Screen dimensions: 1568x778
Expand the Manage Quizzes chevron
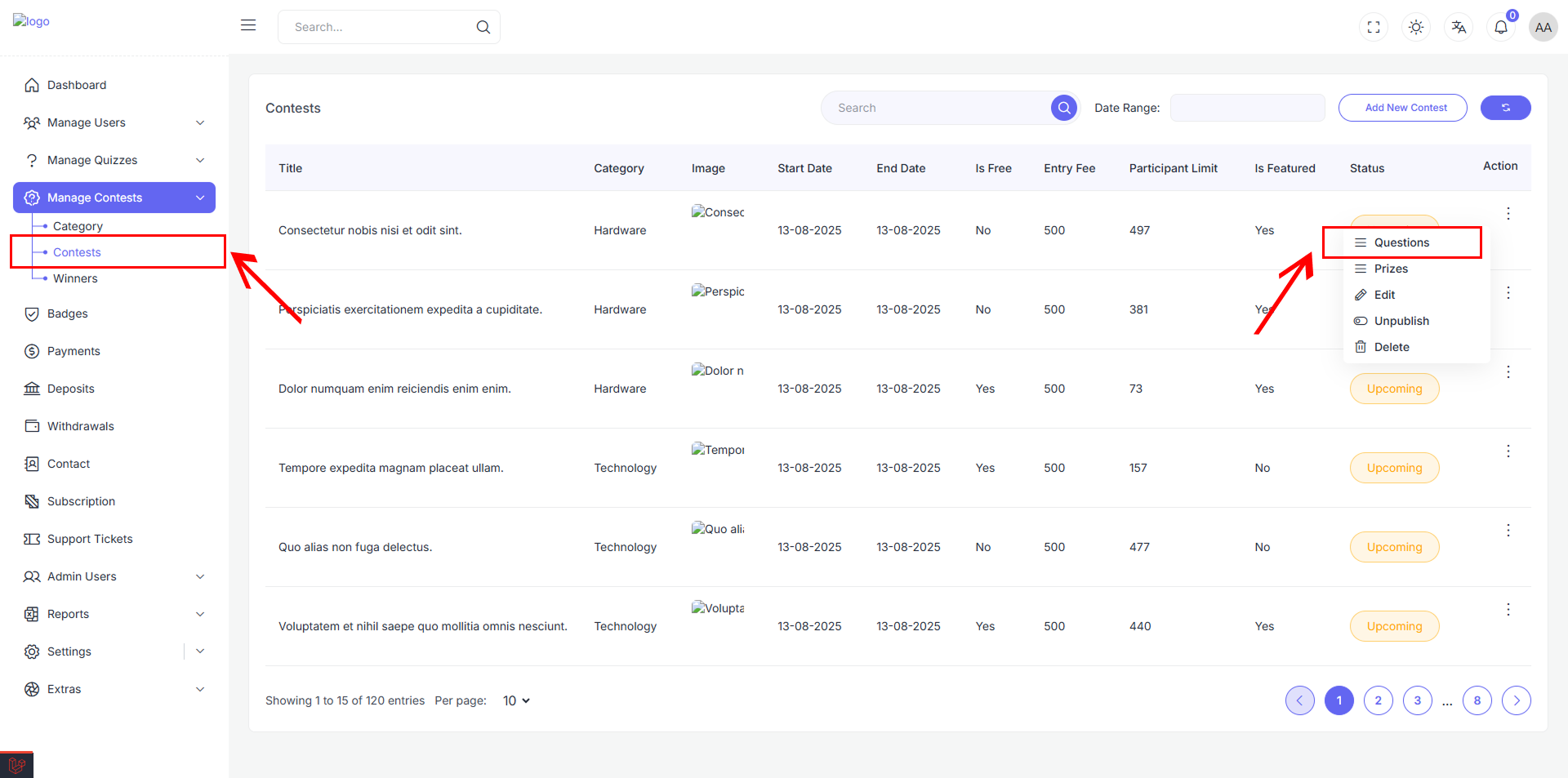[x=200, y=160]
